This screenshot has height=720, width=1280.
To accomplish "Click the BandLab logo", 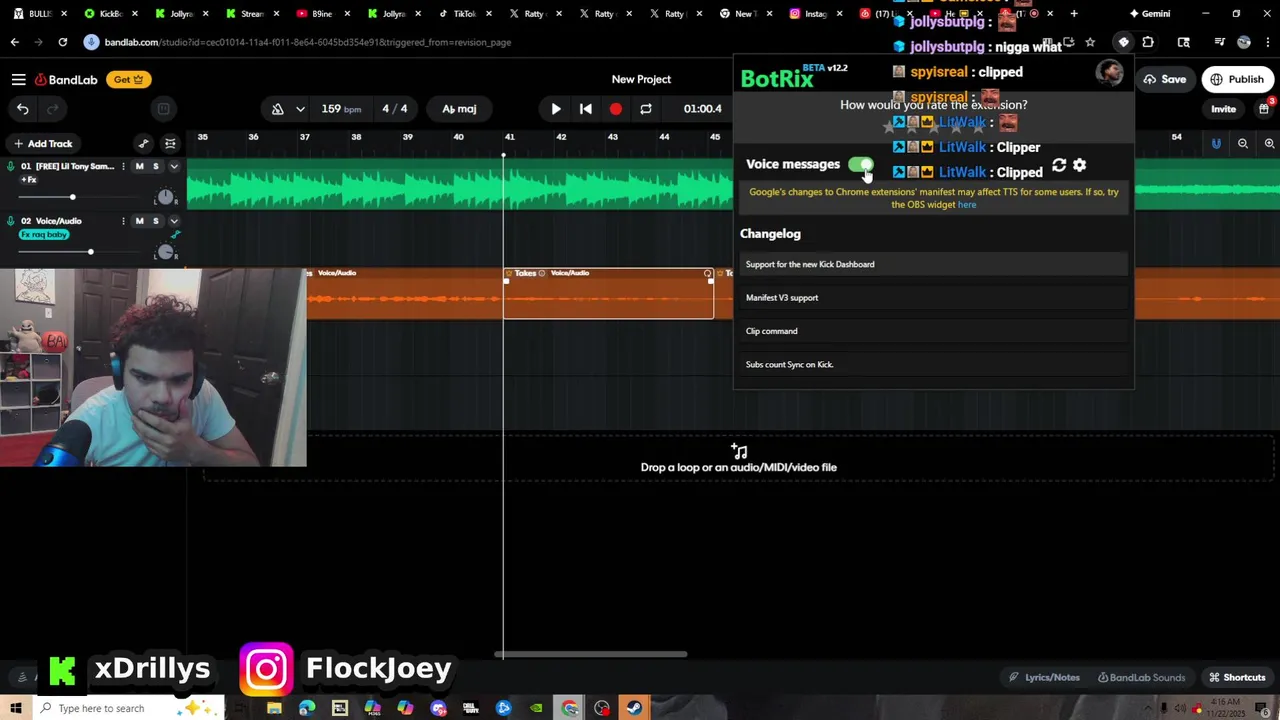I will click(66, 79).
